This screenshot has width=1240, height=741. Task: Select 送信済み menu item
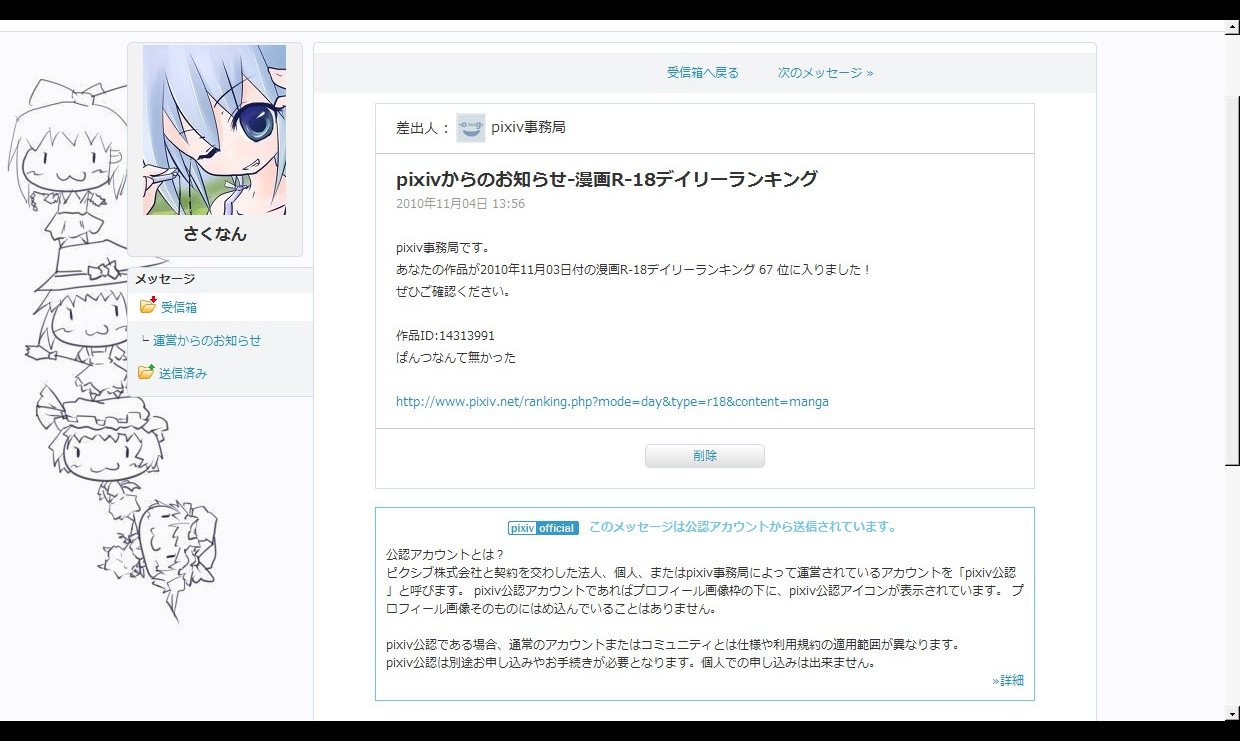[183, 373]
